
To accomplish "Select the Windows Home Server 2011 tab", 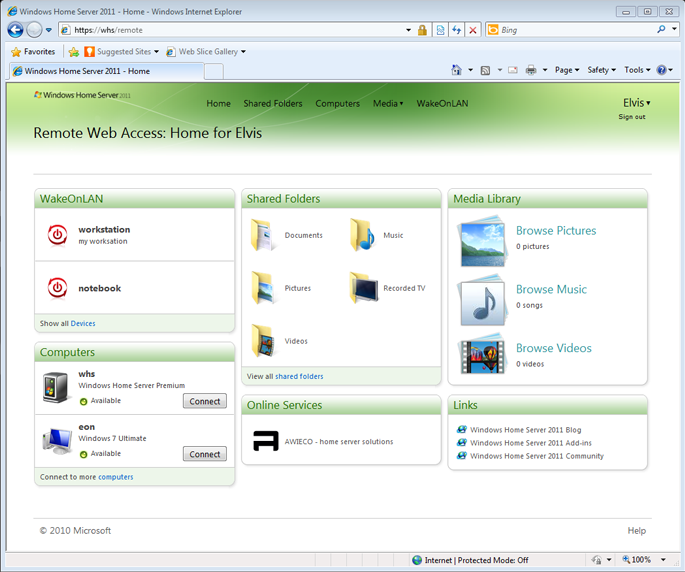I will (x=106, y=71).
